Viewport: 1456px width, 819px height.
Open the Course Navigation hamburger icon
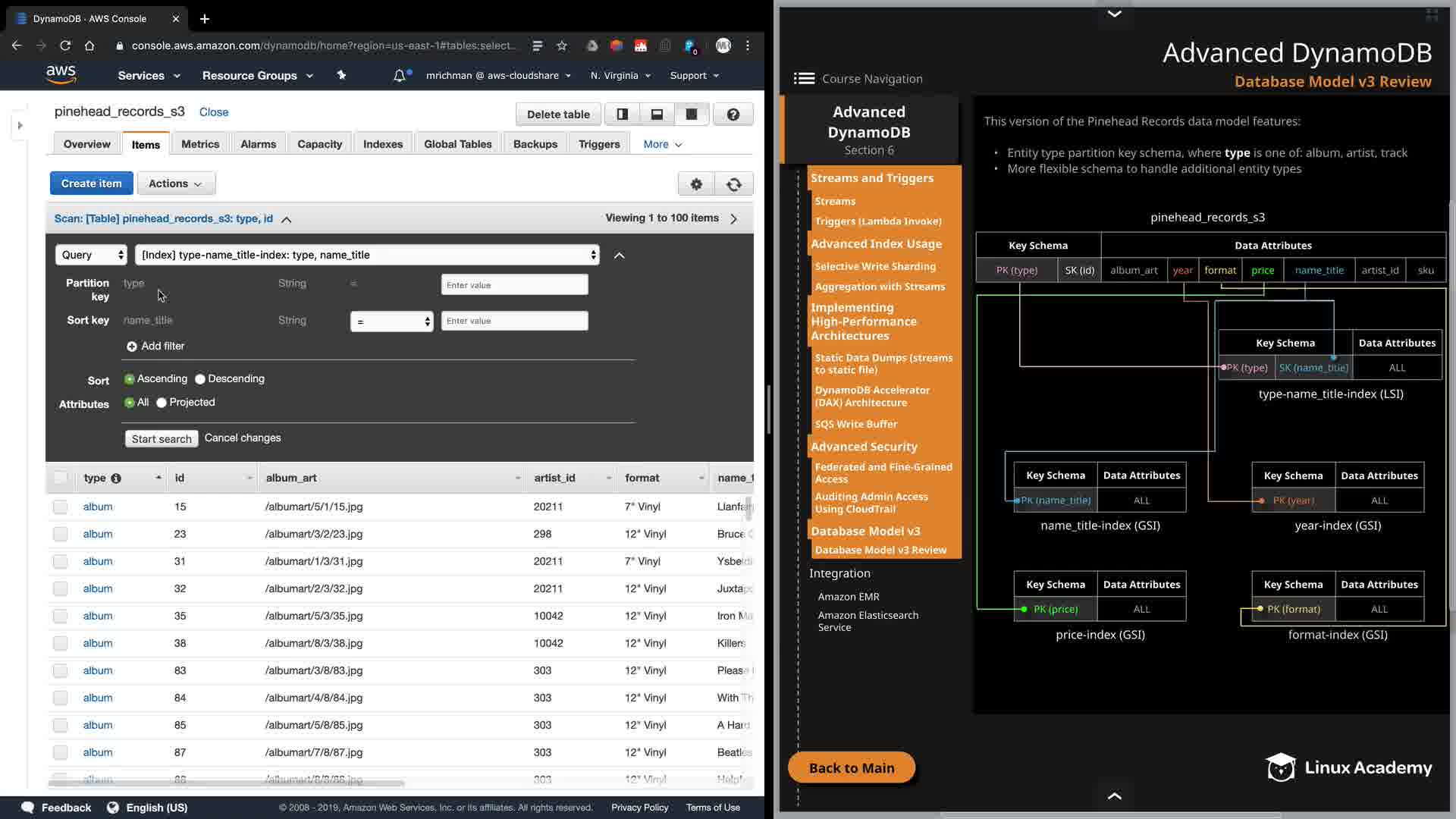[x=804, y=79]
